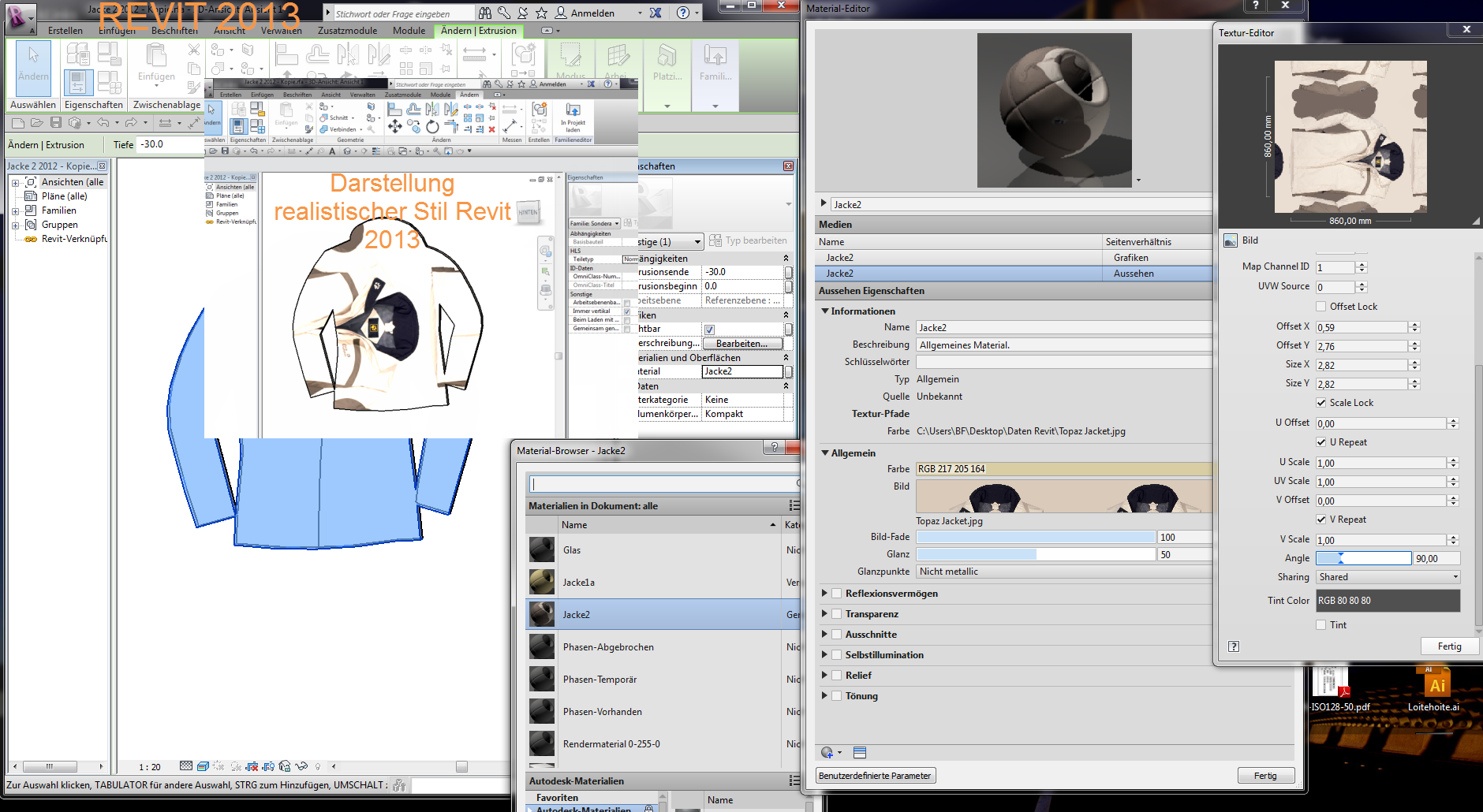Screen dimensions: 1483x812
Task: Click the Bild image icon in Textur-Editor
Action: [1231, 240]
